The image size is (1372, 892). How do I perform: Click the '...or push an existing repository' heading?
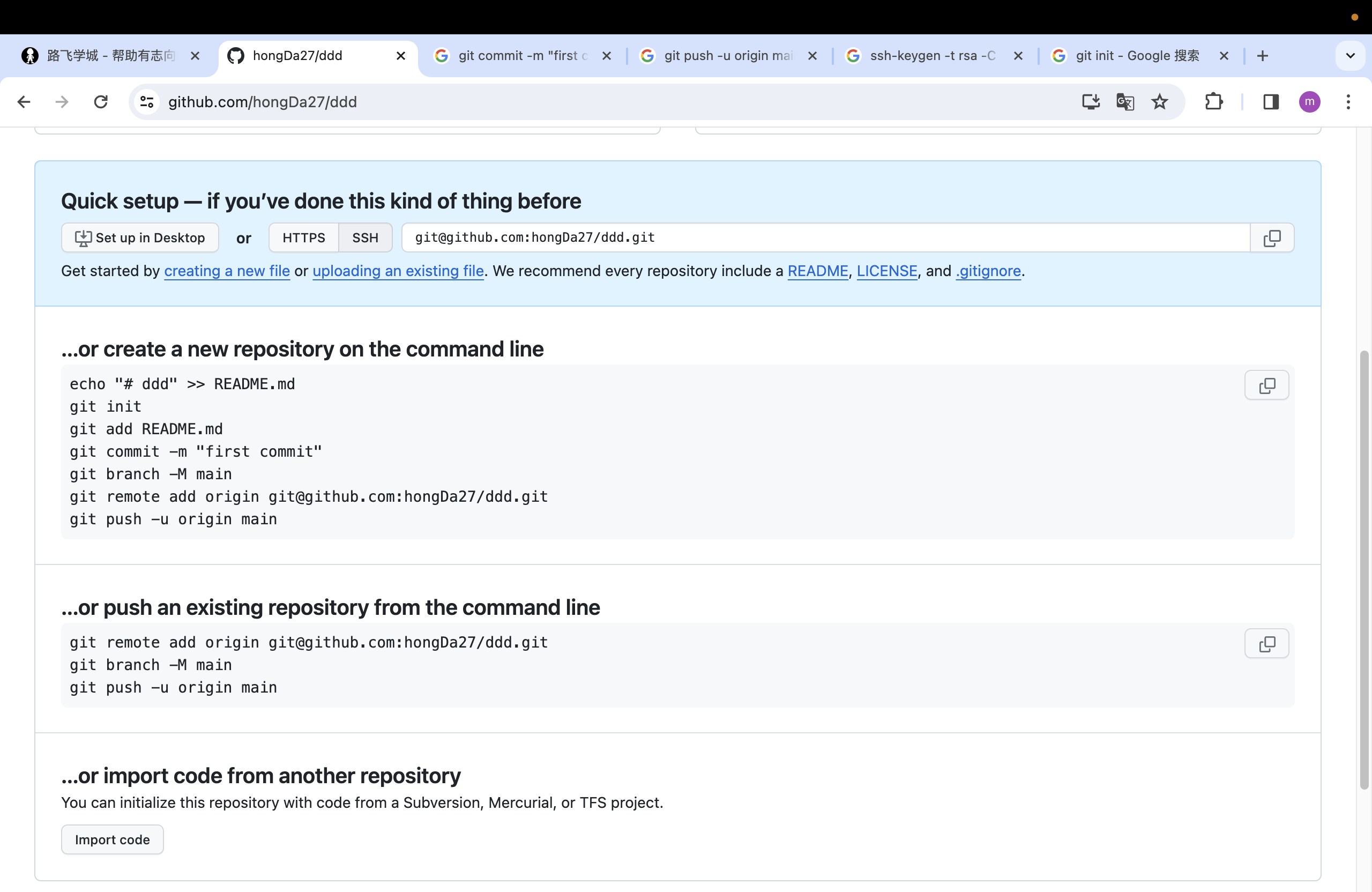331,608
